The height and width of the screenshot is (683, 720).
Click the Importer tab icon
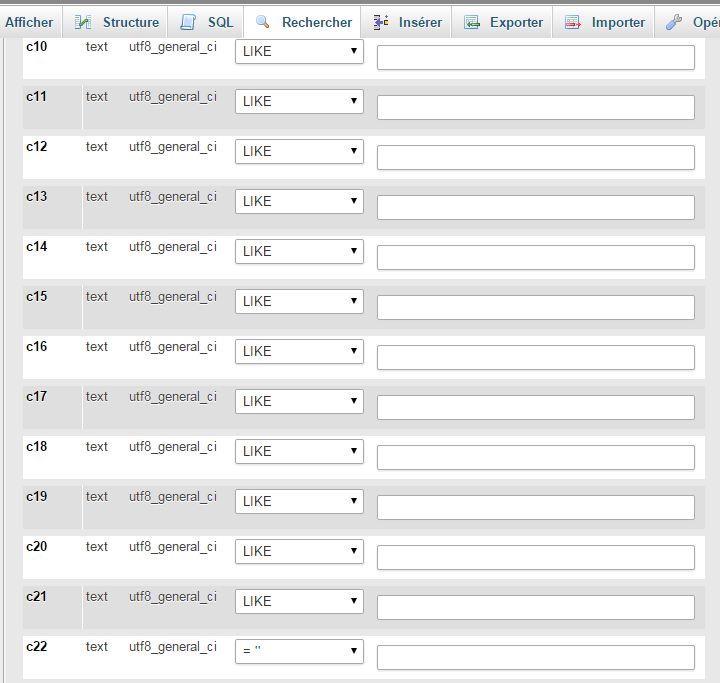pyautogui.click(x=573, y=22)
